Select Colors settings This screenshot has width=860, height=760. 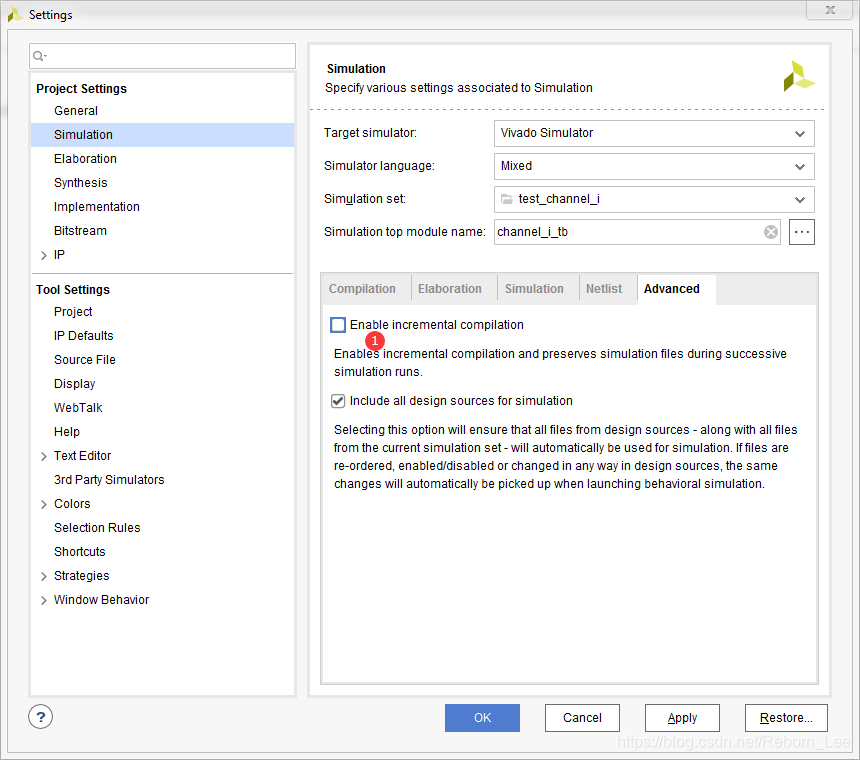point(72,504)
